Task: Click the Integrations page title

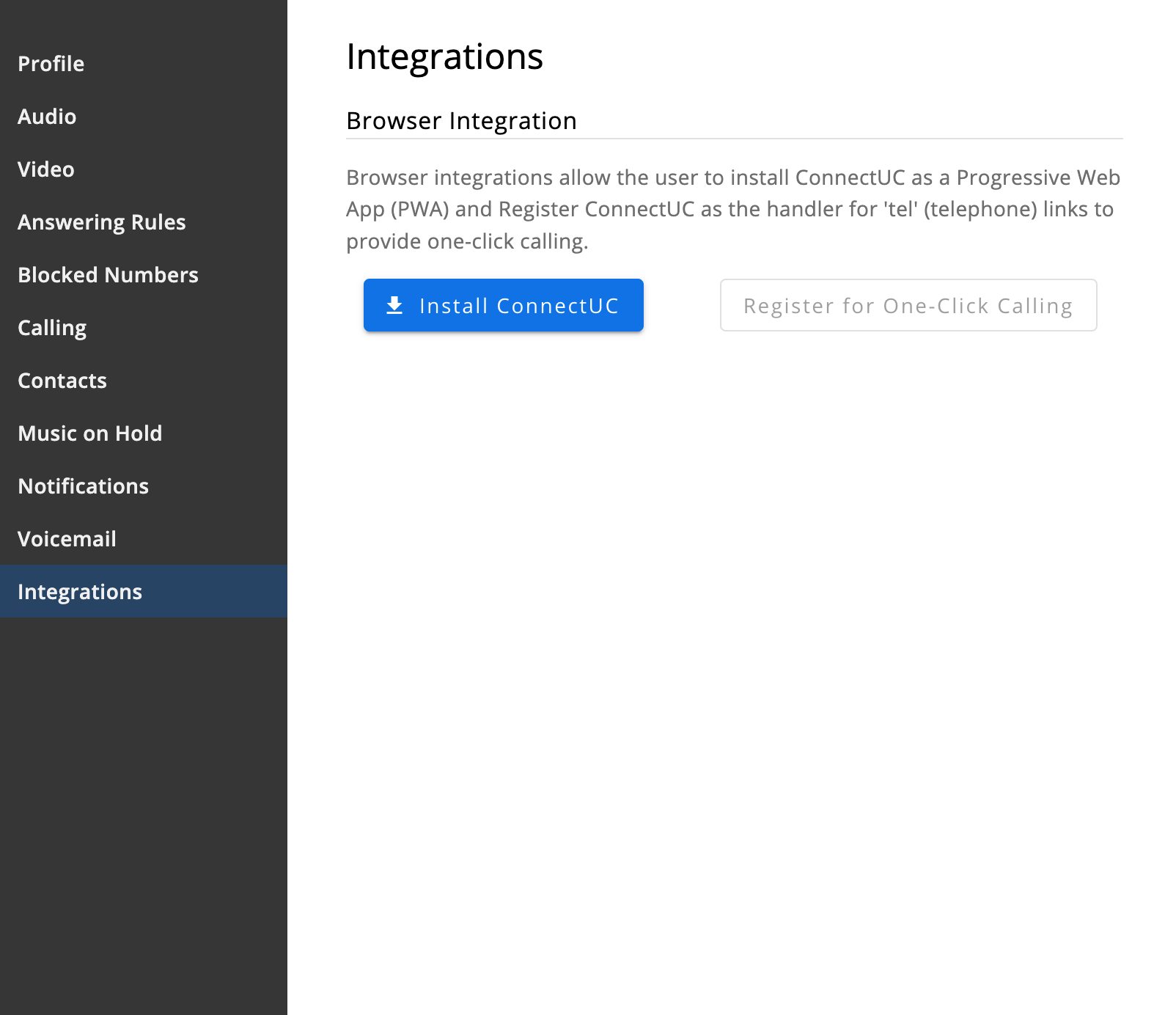Action: point(444,56)
